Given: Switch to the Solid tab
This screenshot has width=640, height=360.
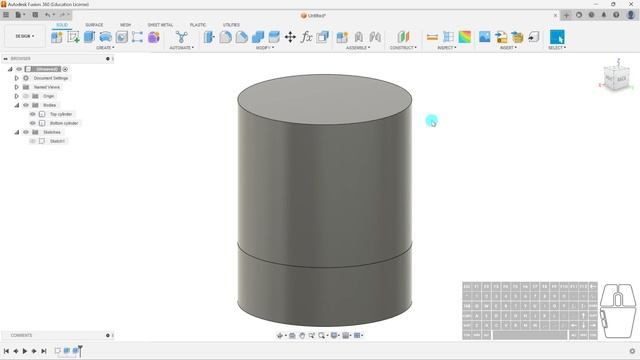Looking at the screenshot, I should (x=62, y=25).
